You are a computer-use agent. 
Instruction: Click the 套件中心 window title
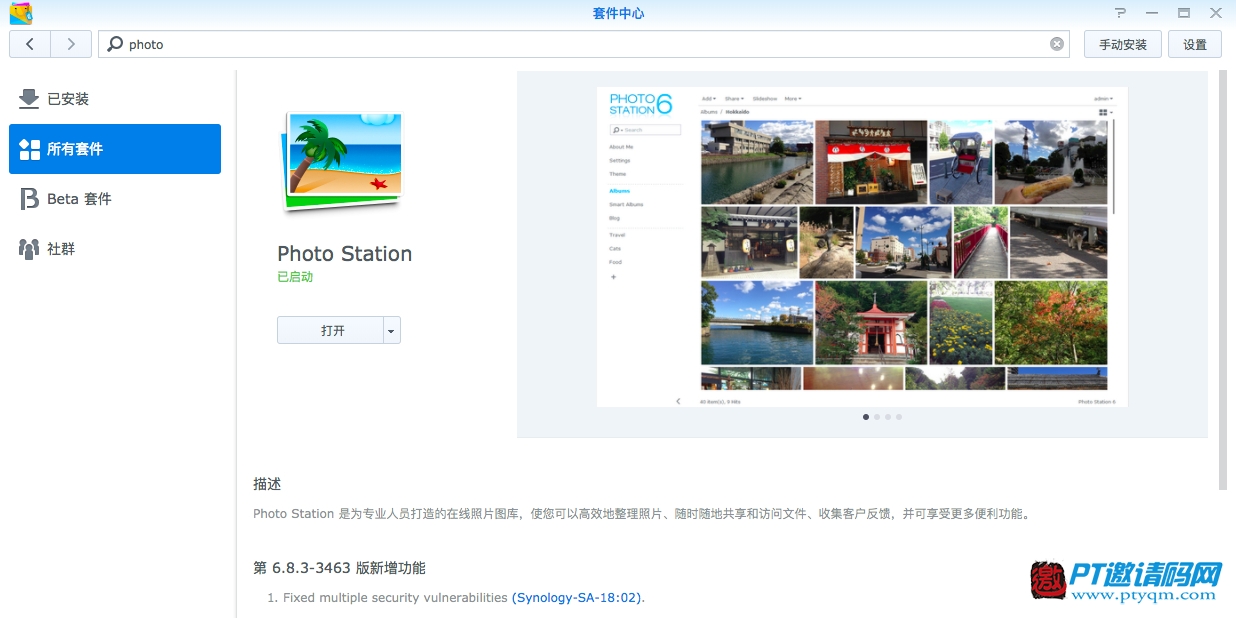618,13
